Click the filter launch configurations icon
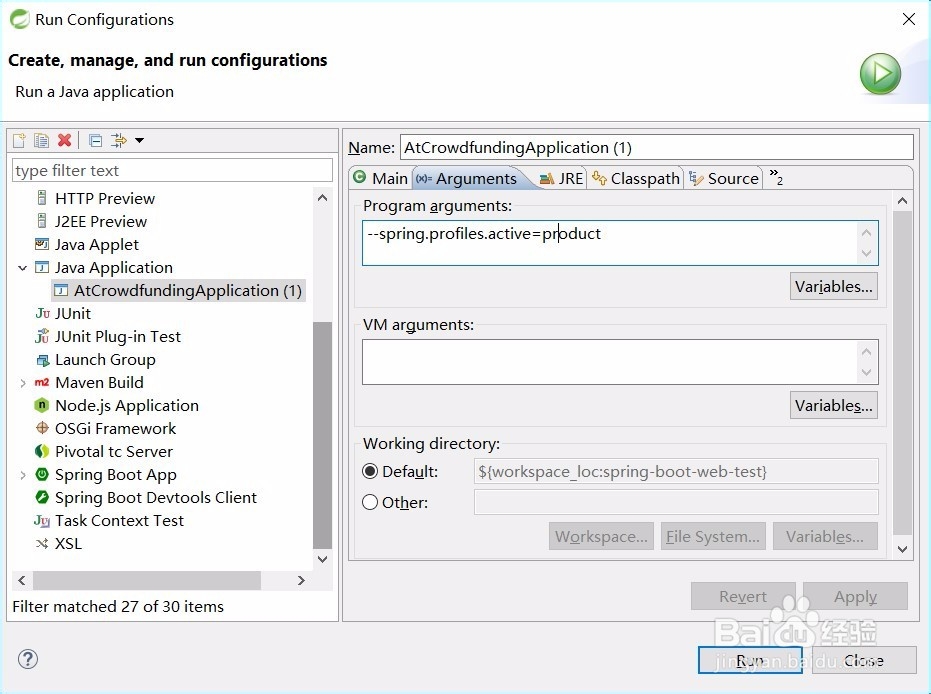 [119, 140]
